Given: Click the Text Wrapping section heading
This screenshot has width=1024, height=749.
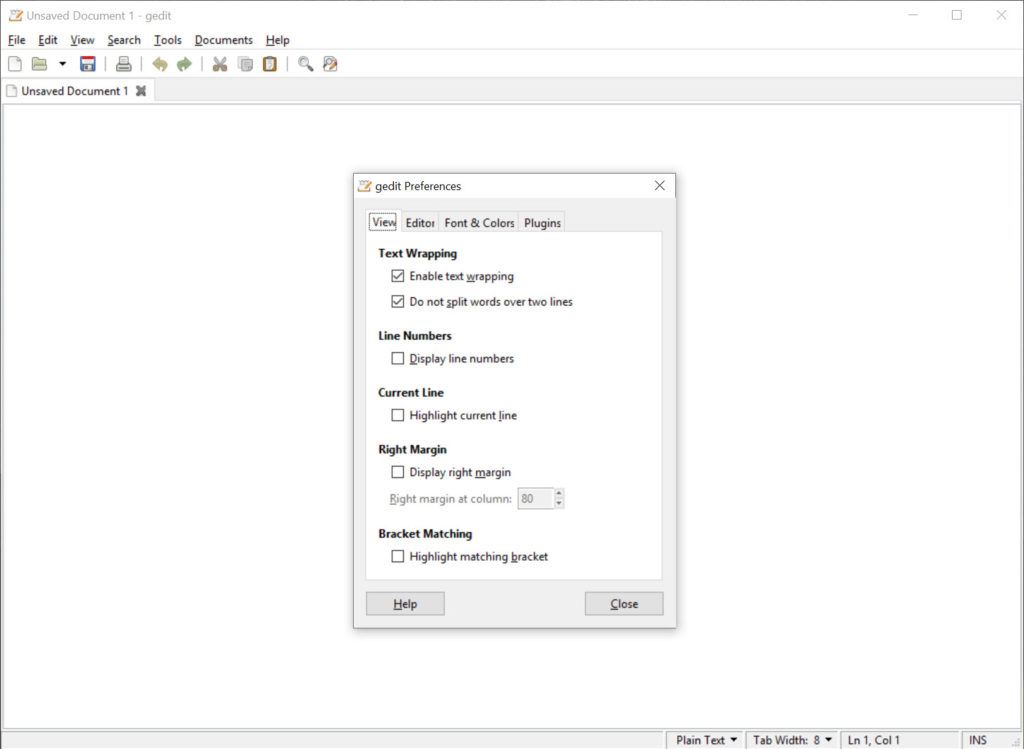Looking at the screenshot, I should 417,253.
